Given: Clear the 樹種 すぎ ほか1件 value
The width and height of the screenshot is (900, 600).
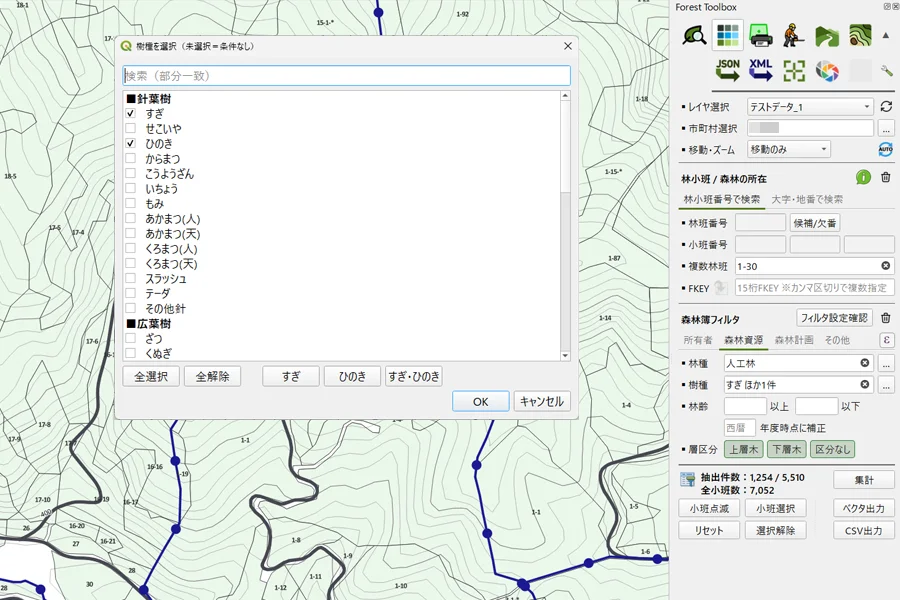Looking at the screenshot, I should point(864,385).
